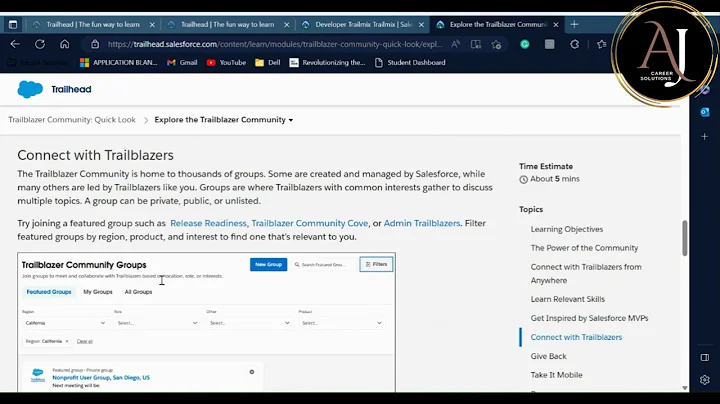
Task: Reload the page with the refresh icon
Action: pyautogui.click(x=40, y=44)
